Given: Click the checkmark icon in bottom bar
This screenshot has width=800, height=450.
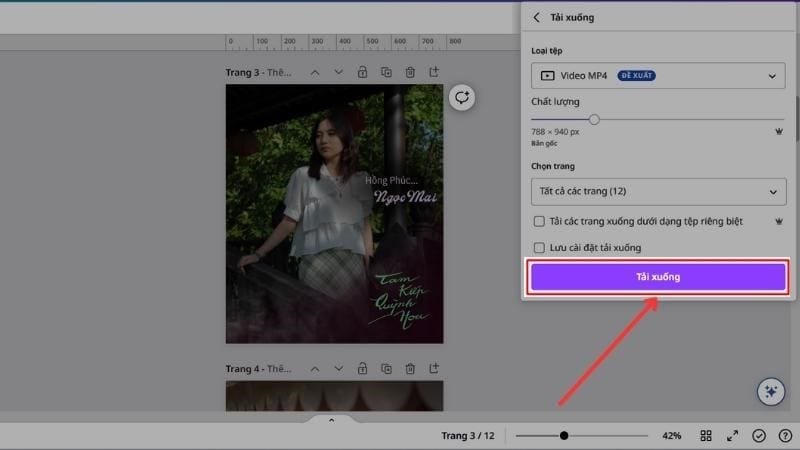Looking at the screenshot, I should (x=759, y=436).
